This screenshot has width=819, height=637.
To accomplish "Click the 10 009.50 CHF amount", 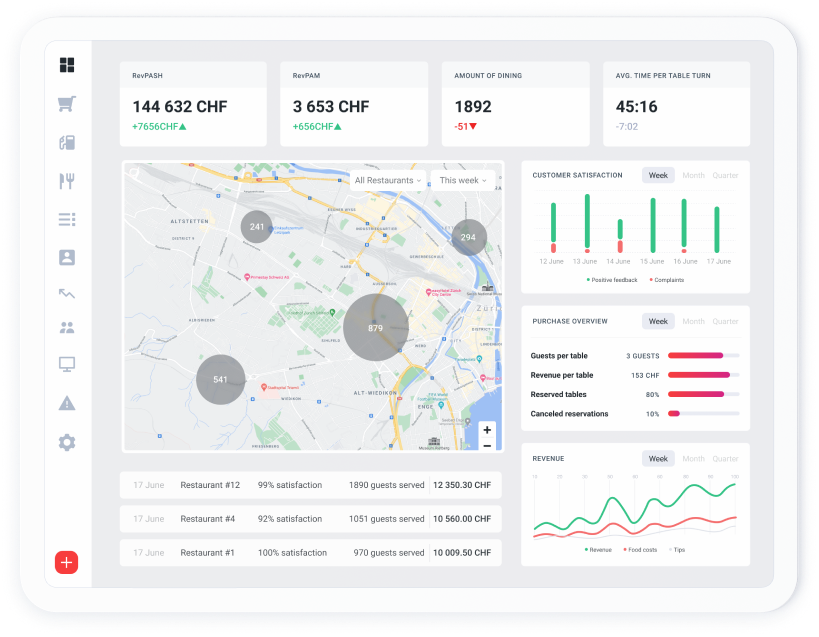I will click(462, 553).
